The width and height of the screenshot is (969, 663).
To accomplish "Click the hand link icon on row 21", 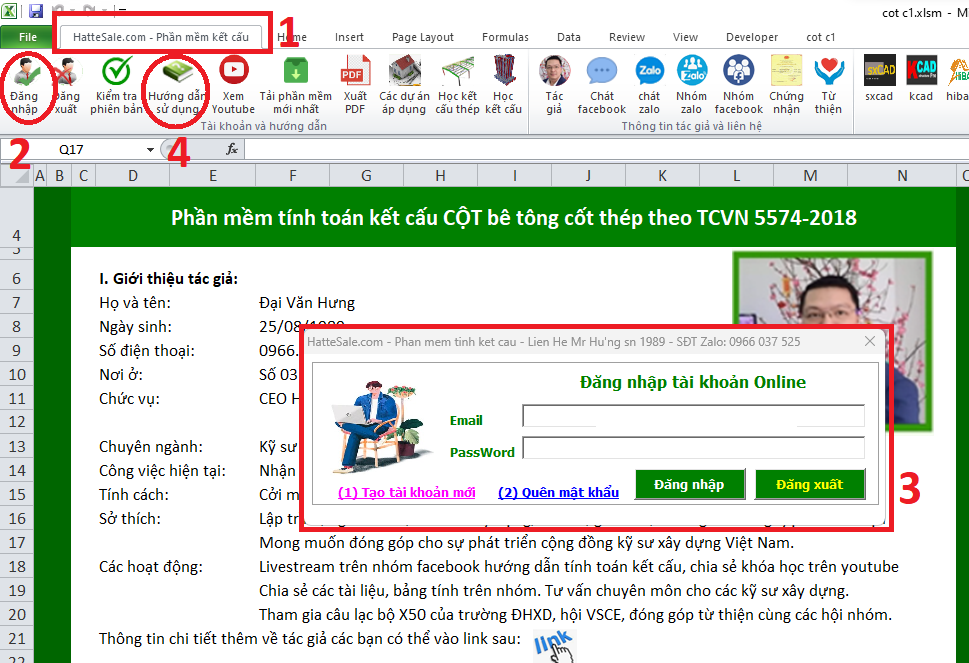I will point(554,646).
